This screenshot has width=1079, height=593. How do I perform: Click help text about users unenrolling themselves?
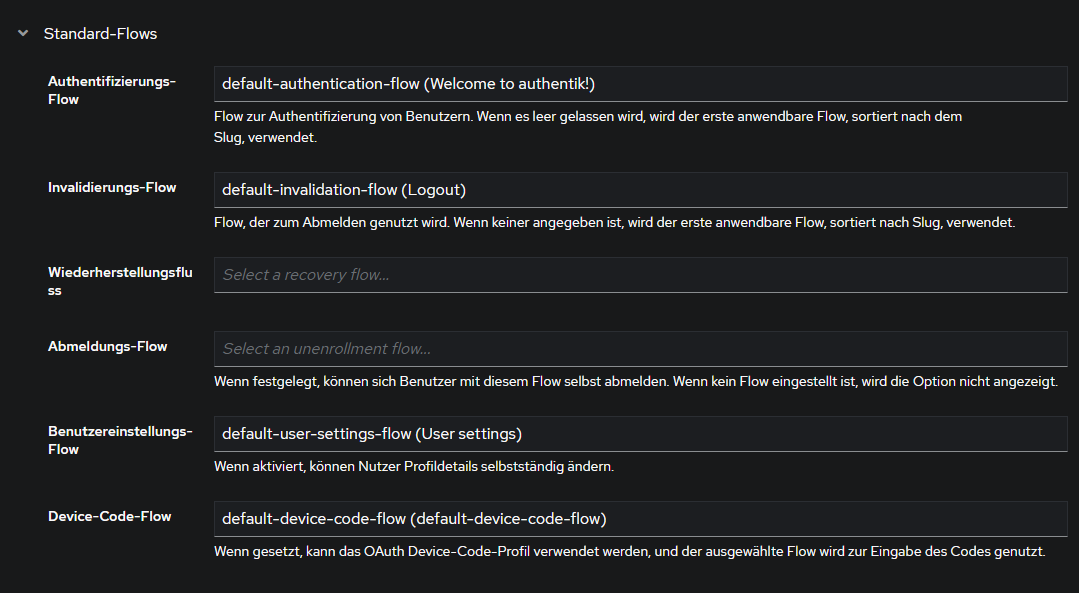[x=635, y=382]
